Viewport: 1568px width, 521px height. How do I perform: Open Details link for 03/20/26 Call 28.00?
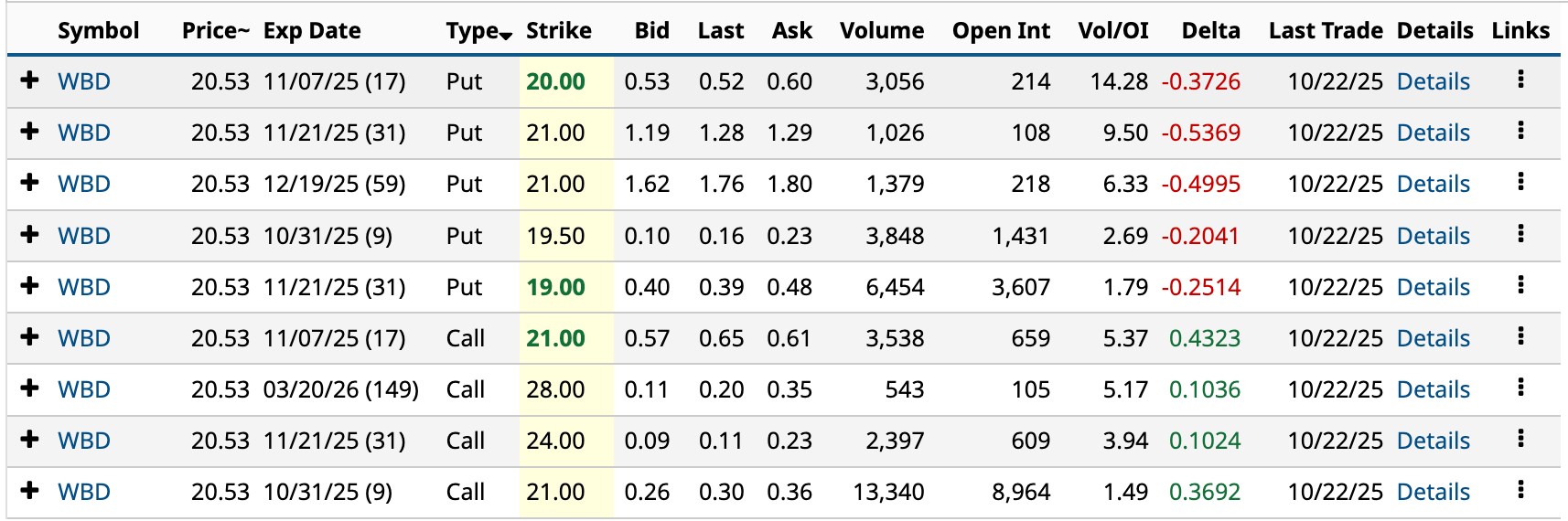click(1433, 389)
